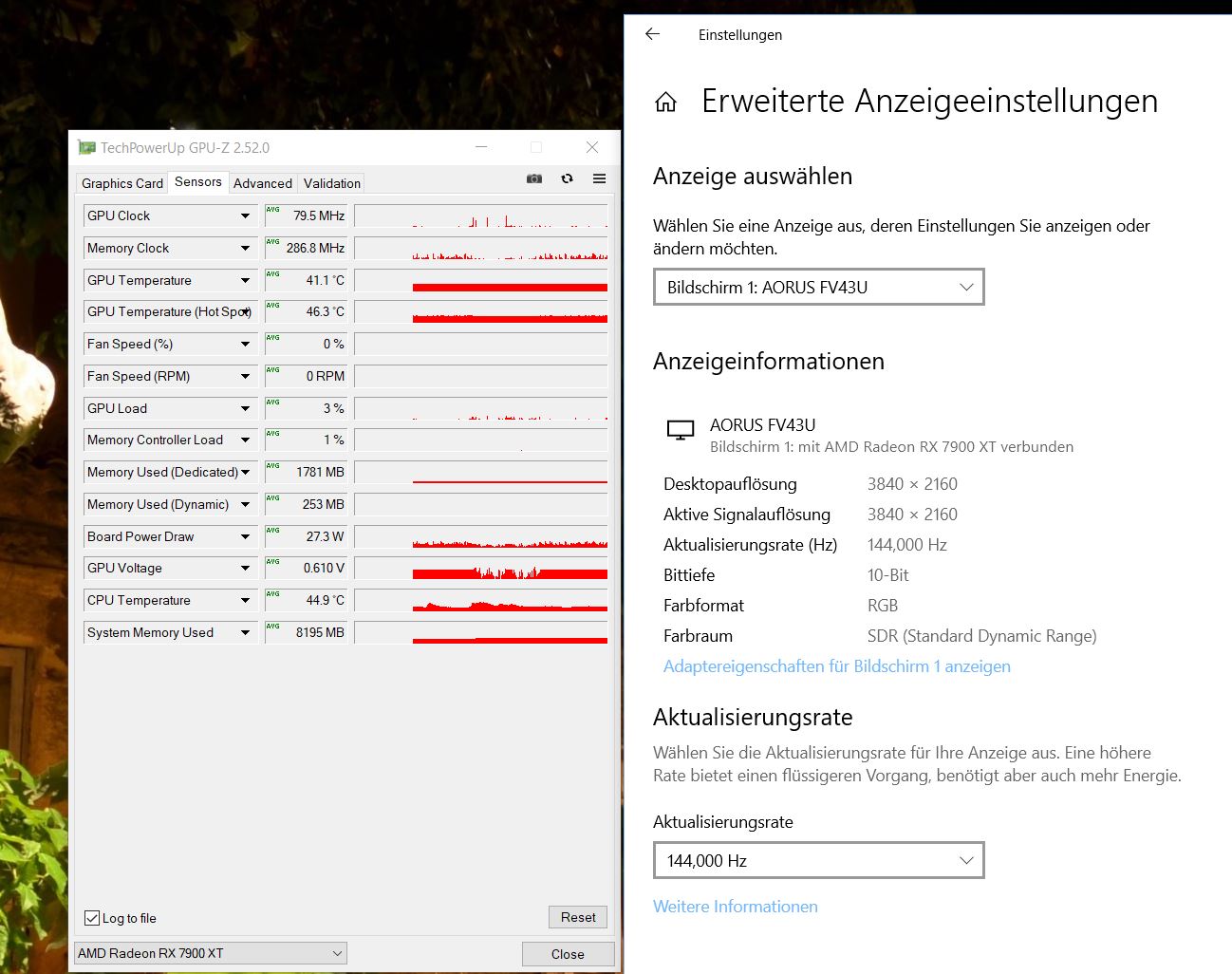This screenshot has height=974, width=1232.
Task: Click the Hot Spot 46.3 °C value
Action: click(306, 312)
